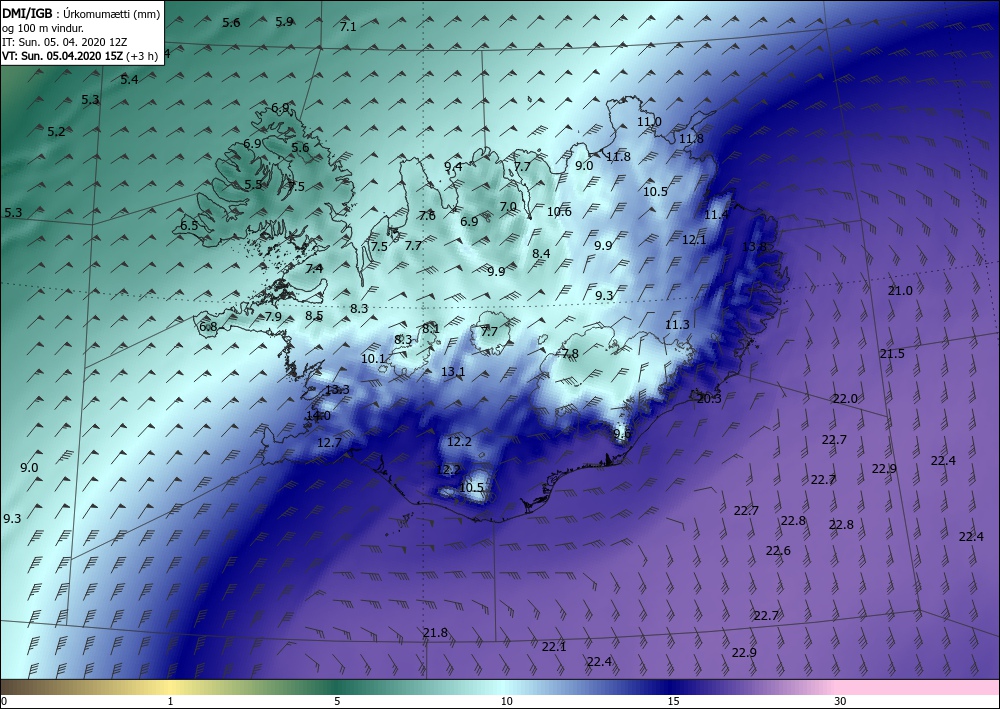
Task: Click the 13.8 value in the East Fjords
Action: 754,246
